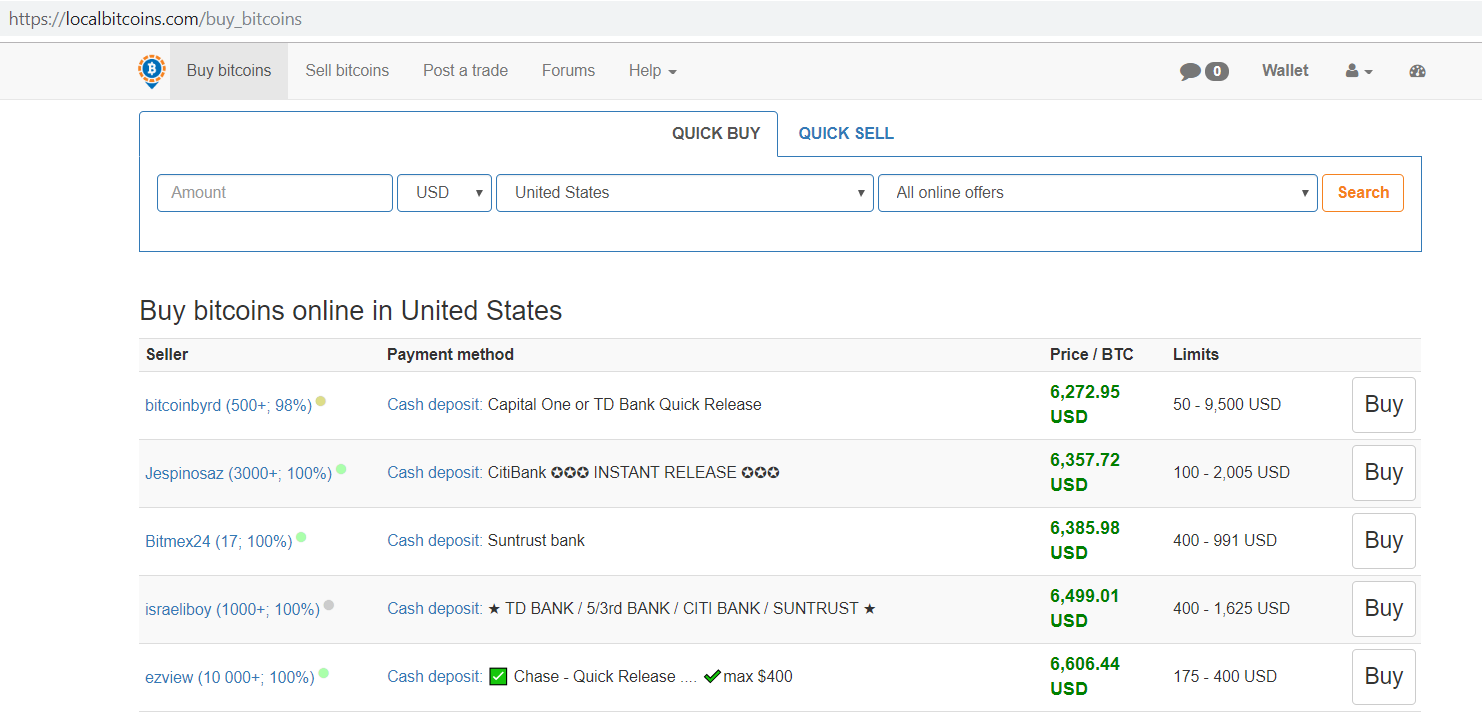Click the green online status dot for bitcoinbyrd
1482x712 pixels.
(321, 401)
